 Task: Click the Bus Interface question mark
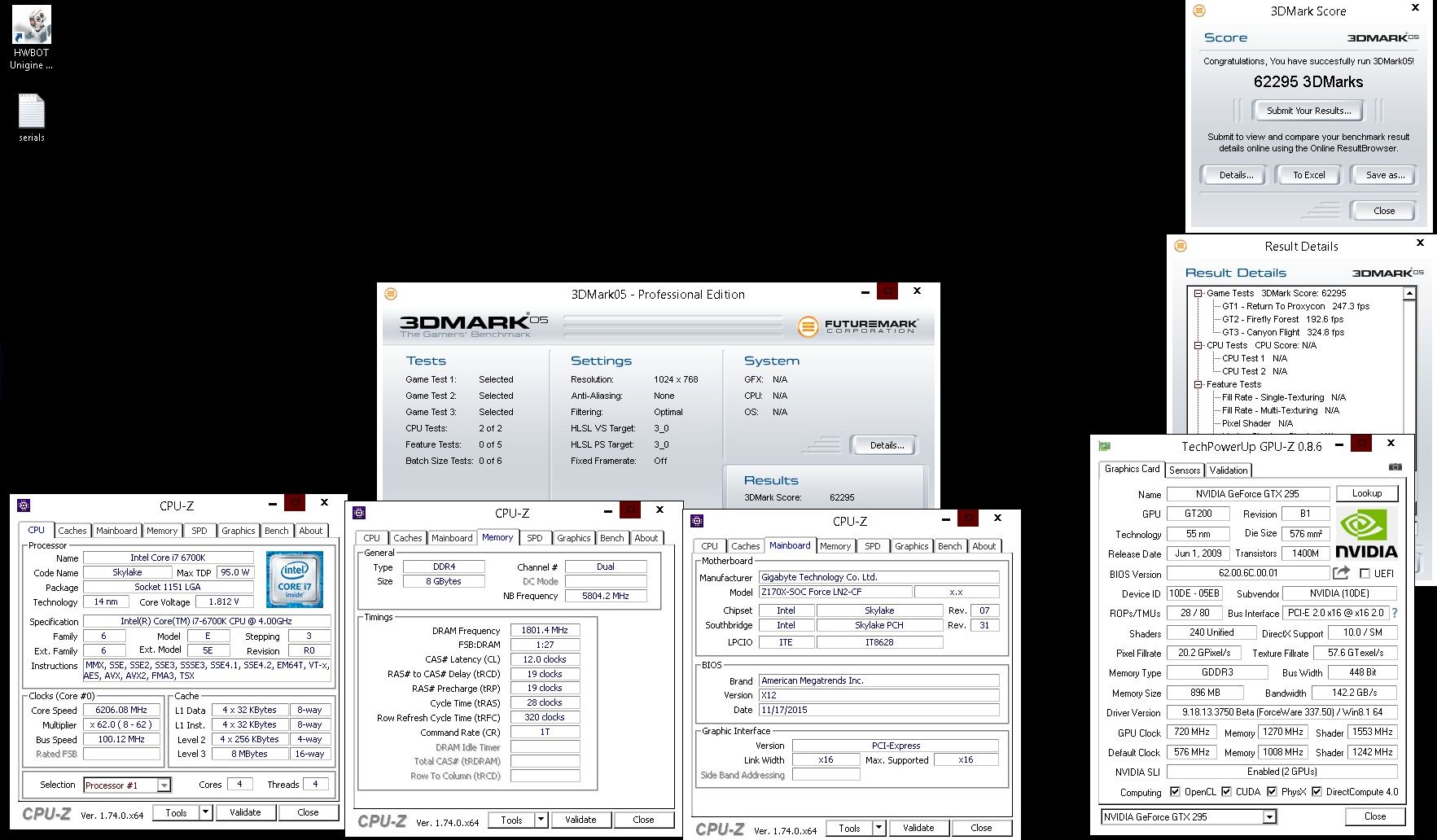pyautogui.click(x=1394, y=613)
